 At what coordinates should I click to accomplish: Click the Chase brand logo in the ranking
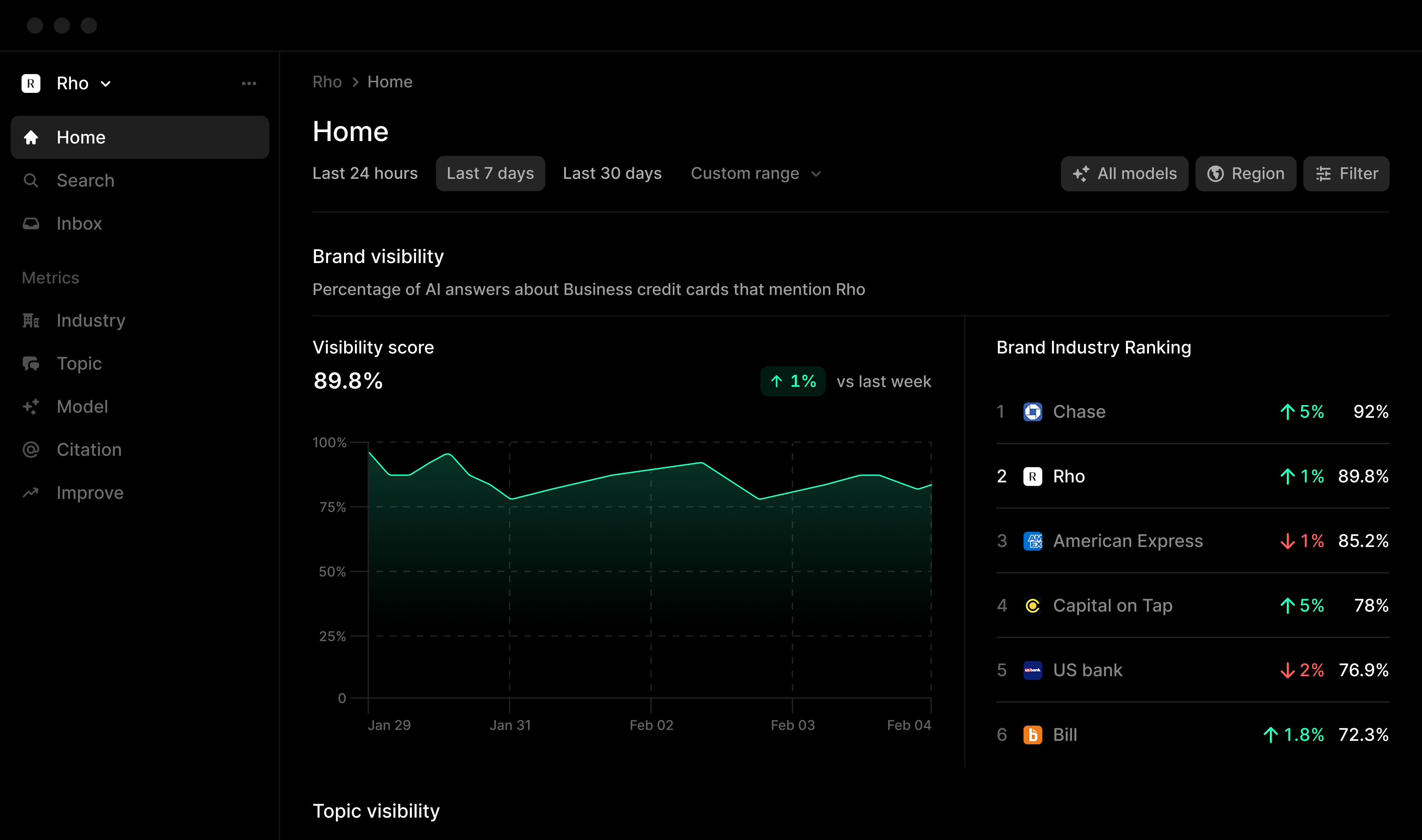(1032, 411)
